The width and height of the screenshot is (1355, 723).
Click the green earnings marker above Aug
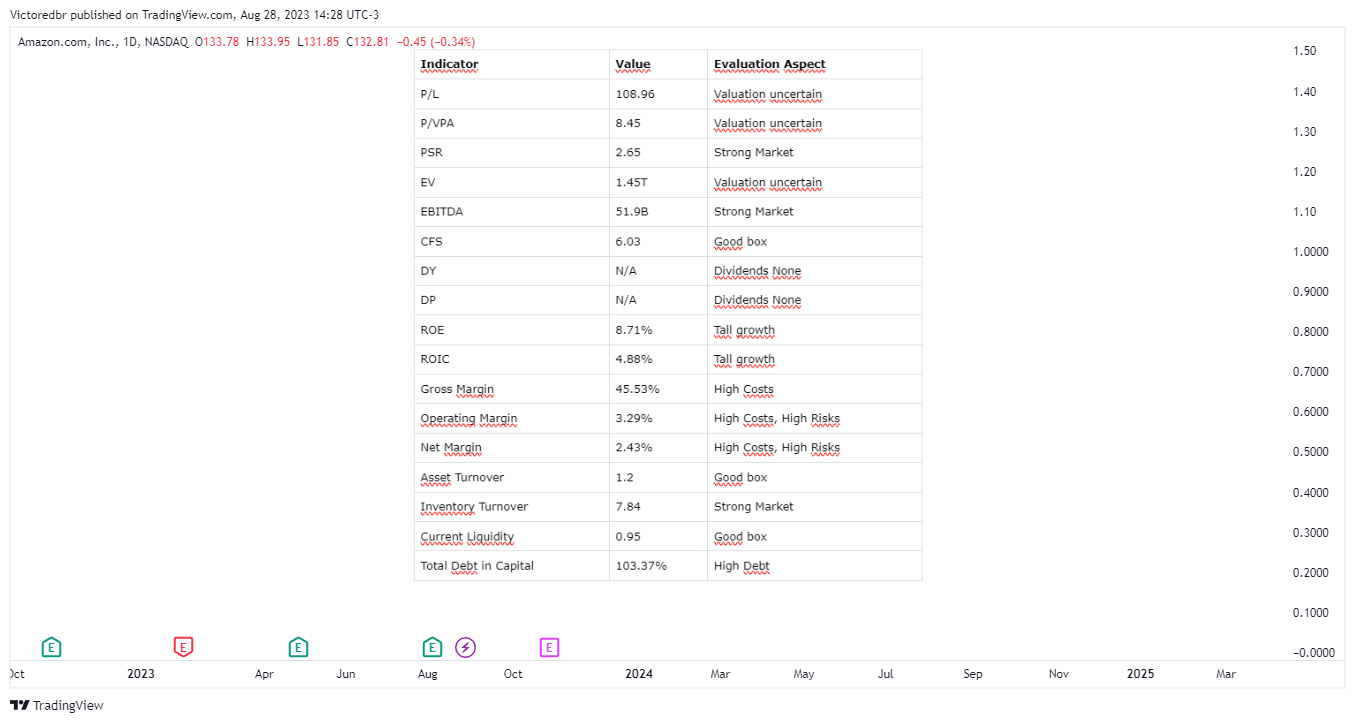(x=432, y=647)
